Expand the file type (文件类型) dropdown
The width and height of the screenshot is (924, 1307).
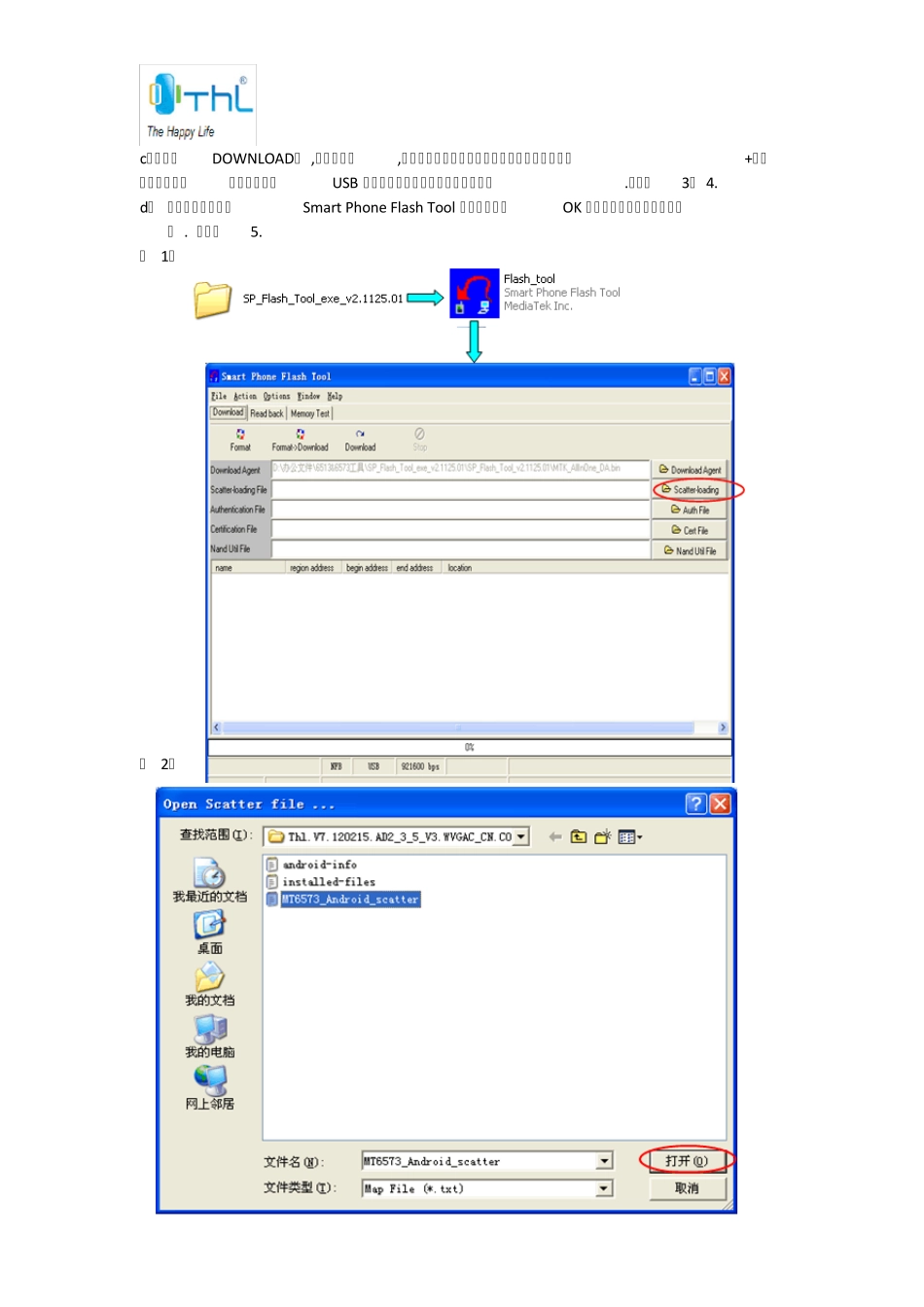click(x=604, y=1188)
